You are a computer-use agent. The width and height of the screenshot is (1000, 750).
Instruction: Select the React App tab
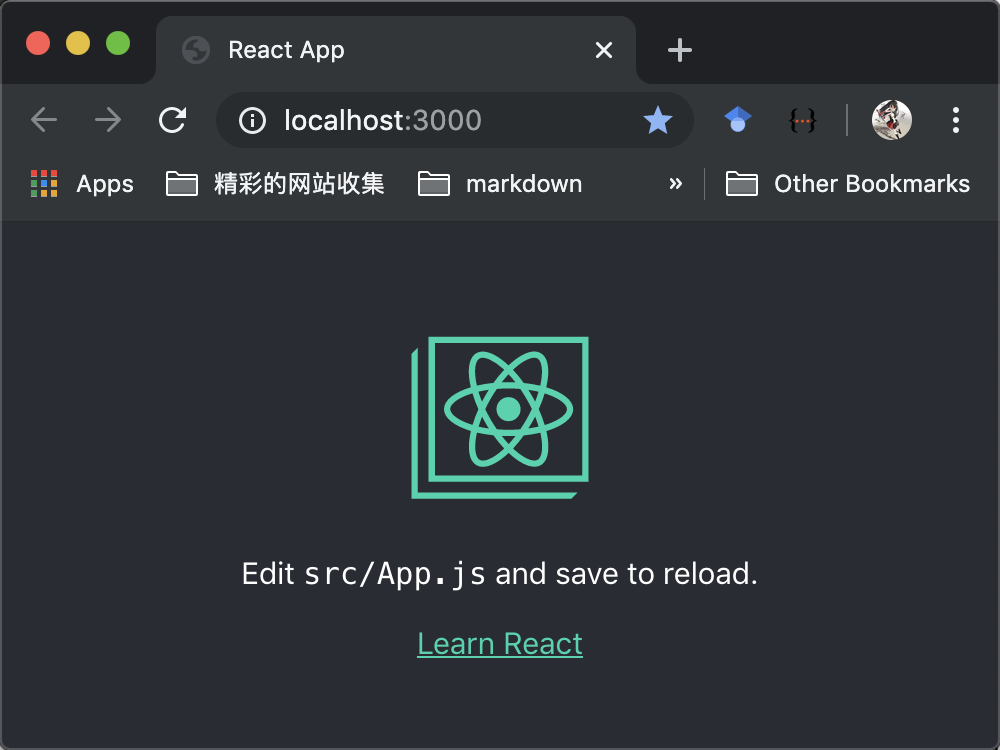coord(380,50)
